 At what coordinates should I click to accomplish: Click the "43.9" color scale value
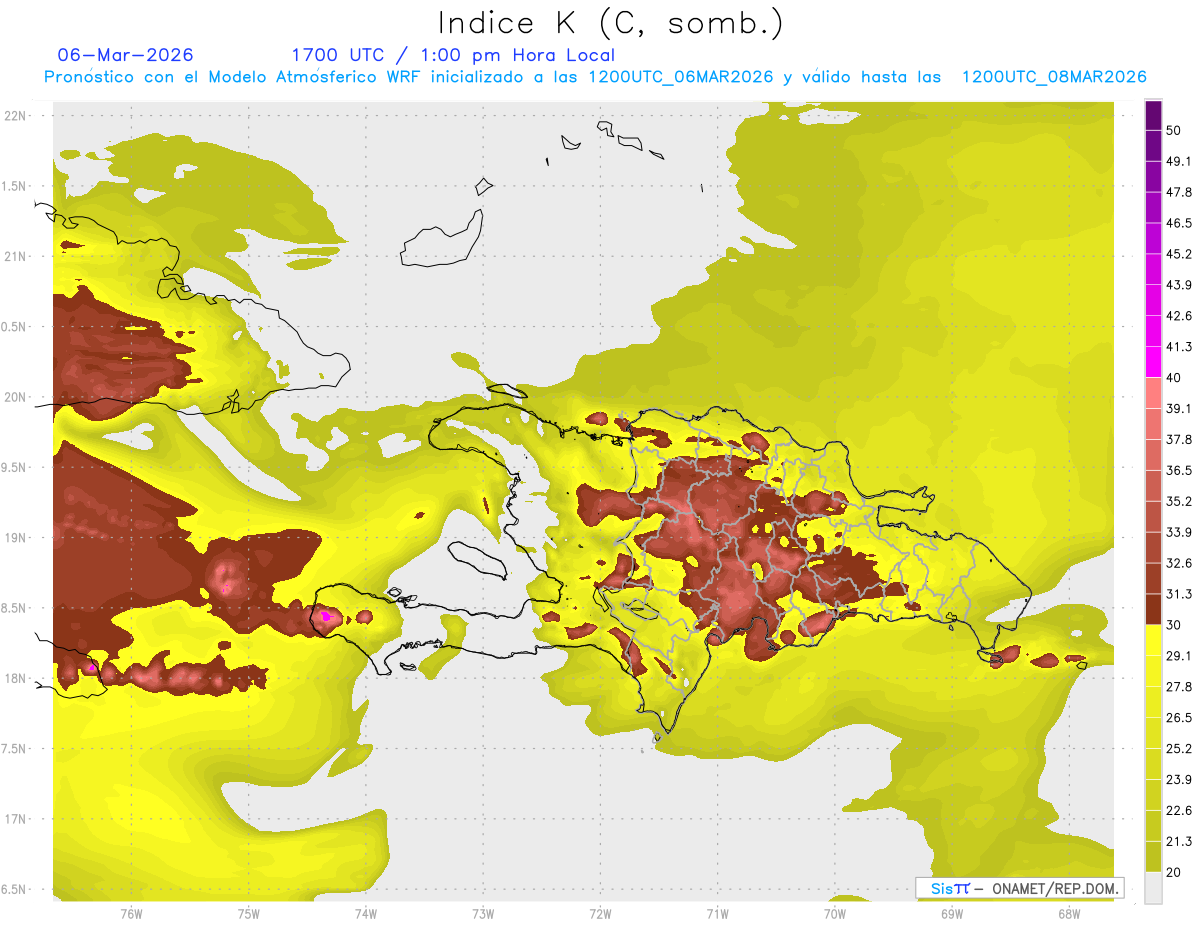[x=1179, y=285]
